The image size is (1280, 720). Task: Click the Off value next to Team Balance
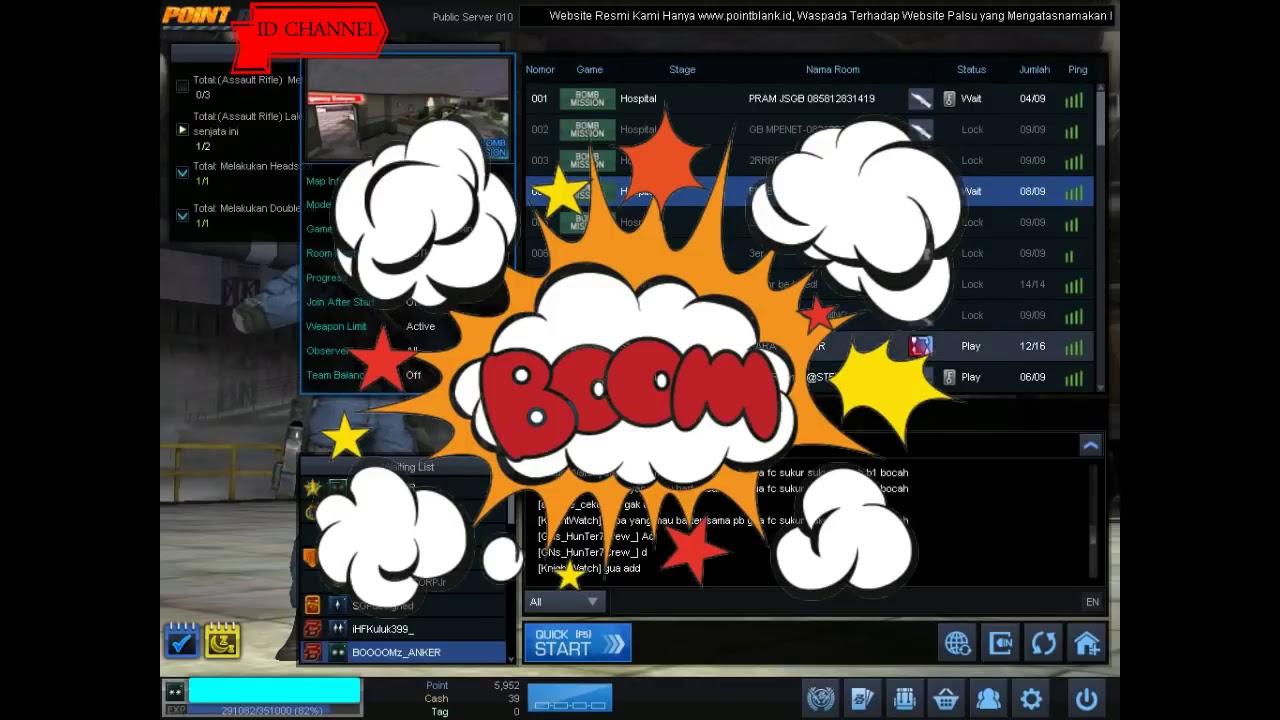(413, 376)
